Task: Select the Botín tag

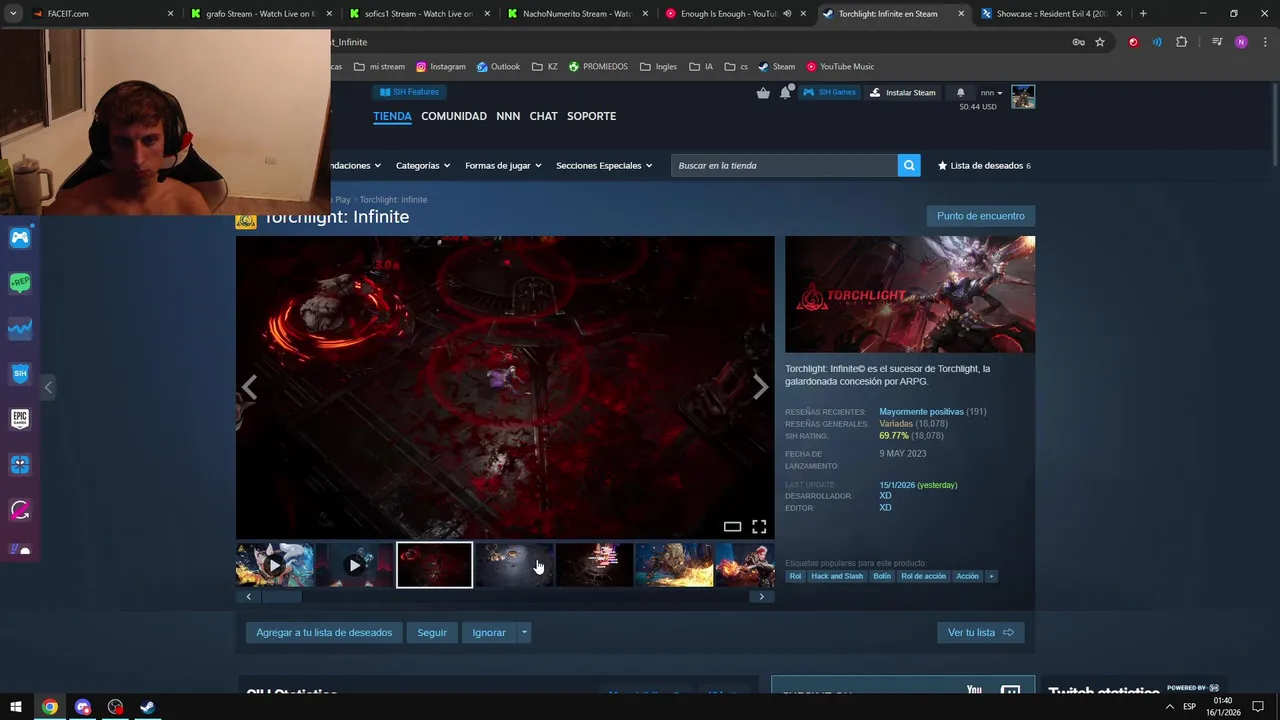Action: [882, 576]
